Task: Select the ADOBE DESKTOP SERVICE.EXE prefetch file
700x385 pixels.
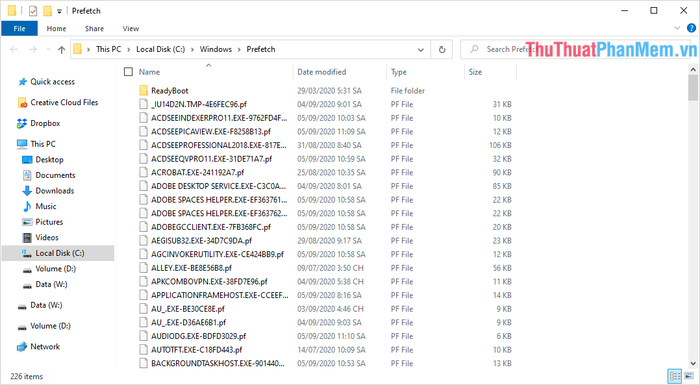Action: 219,186
